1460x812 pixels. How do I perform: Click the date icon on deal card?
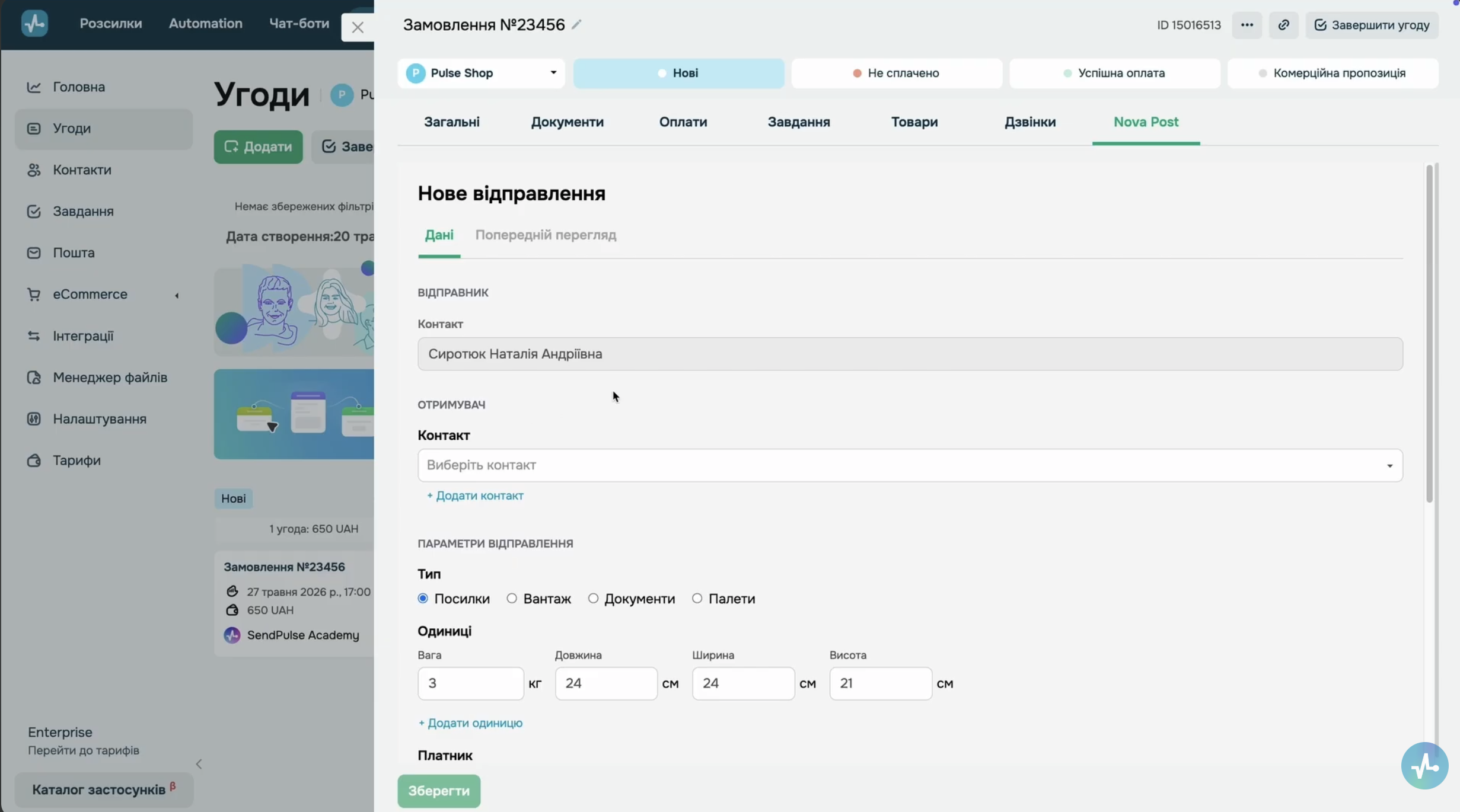pyautogui.click(x=232, y=591)
